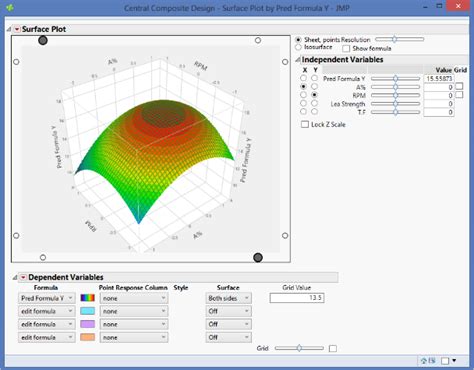Viewport: 474px width, 370px height.
Task: Click the rainbow gradient color swatch
Action: (88, 298)
